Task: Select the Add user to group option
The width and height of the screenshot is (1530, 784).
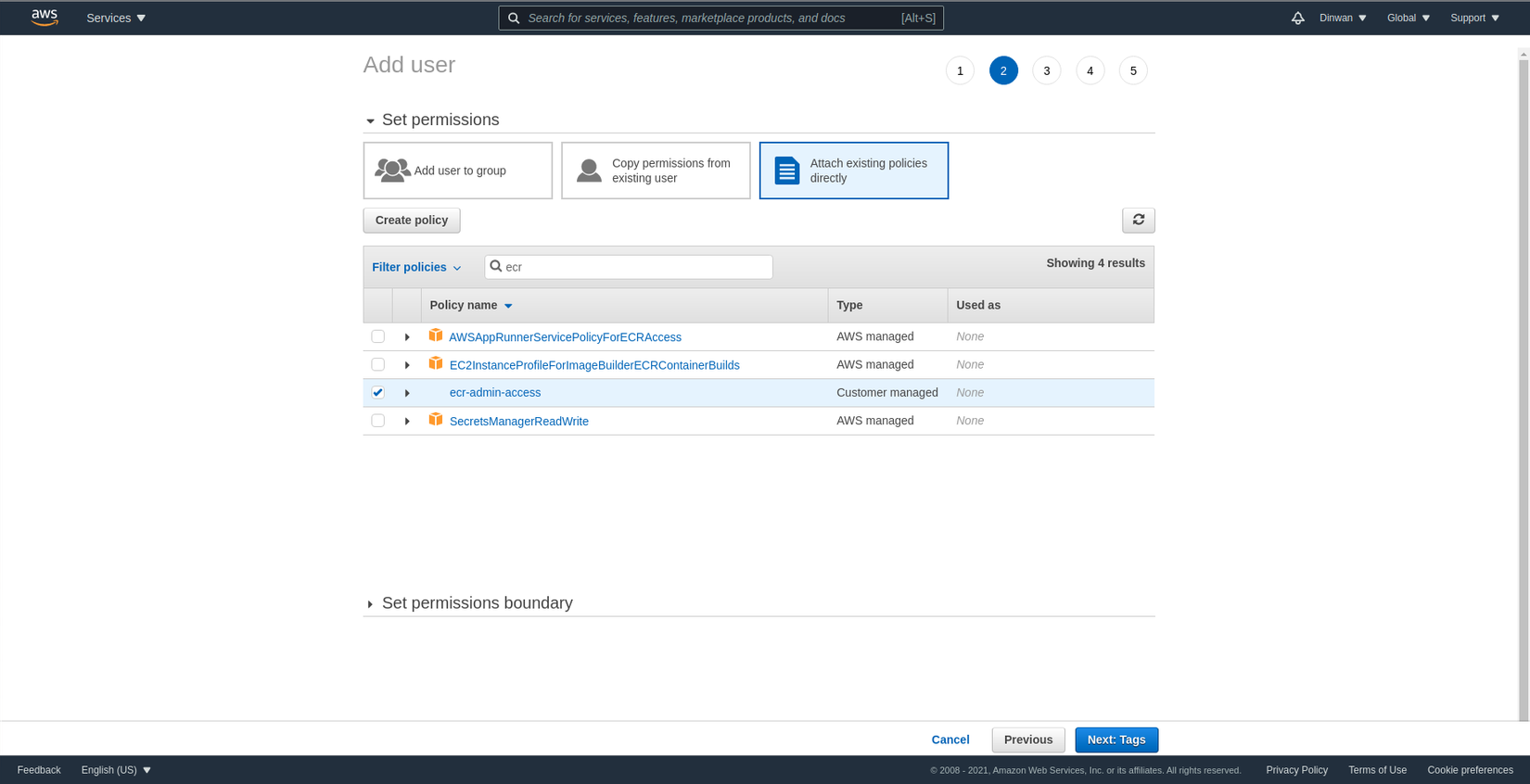Action: point(458,171)
